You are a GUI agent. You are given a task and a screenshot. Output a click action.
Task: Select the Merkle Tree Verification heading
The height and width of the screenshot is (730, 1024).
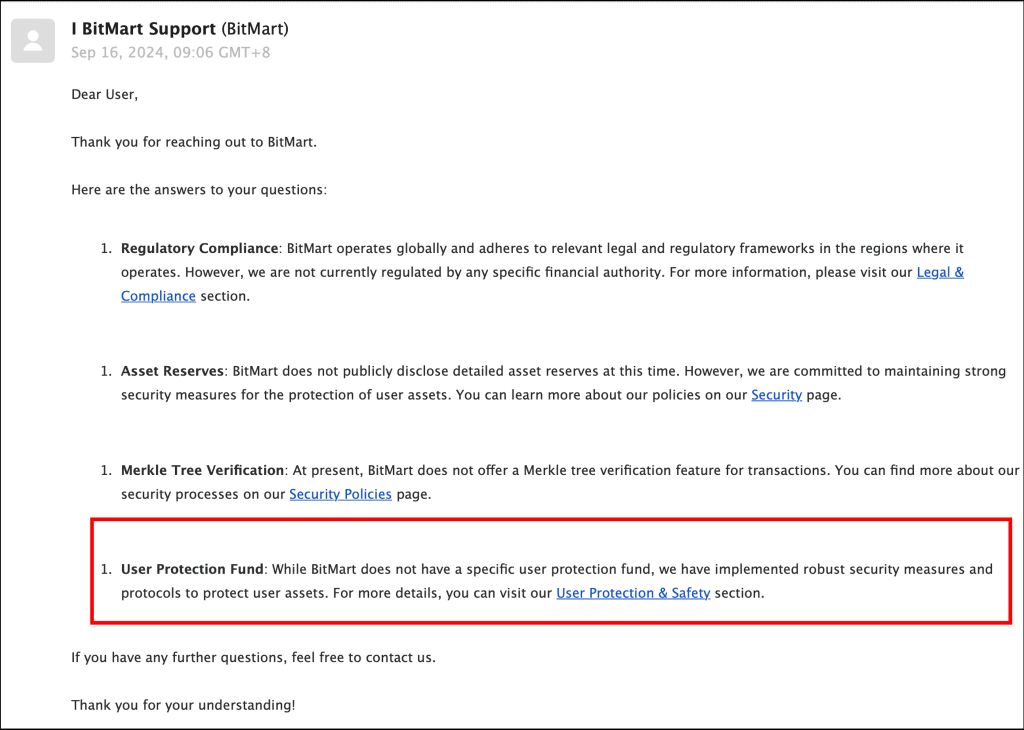tap(202, 470)
